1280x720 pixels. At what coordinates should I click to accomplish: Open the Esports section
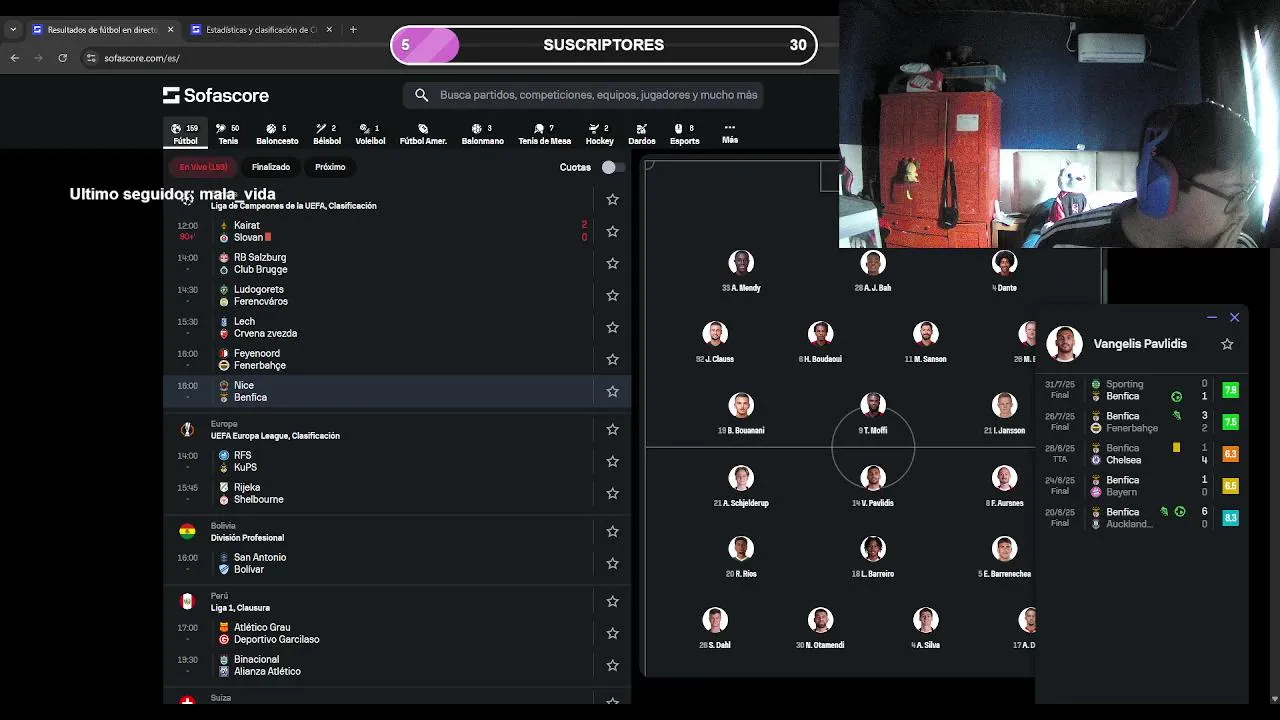pos(684,134)
